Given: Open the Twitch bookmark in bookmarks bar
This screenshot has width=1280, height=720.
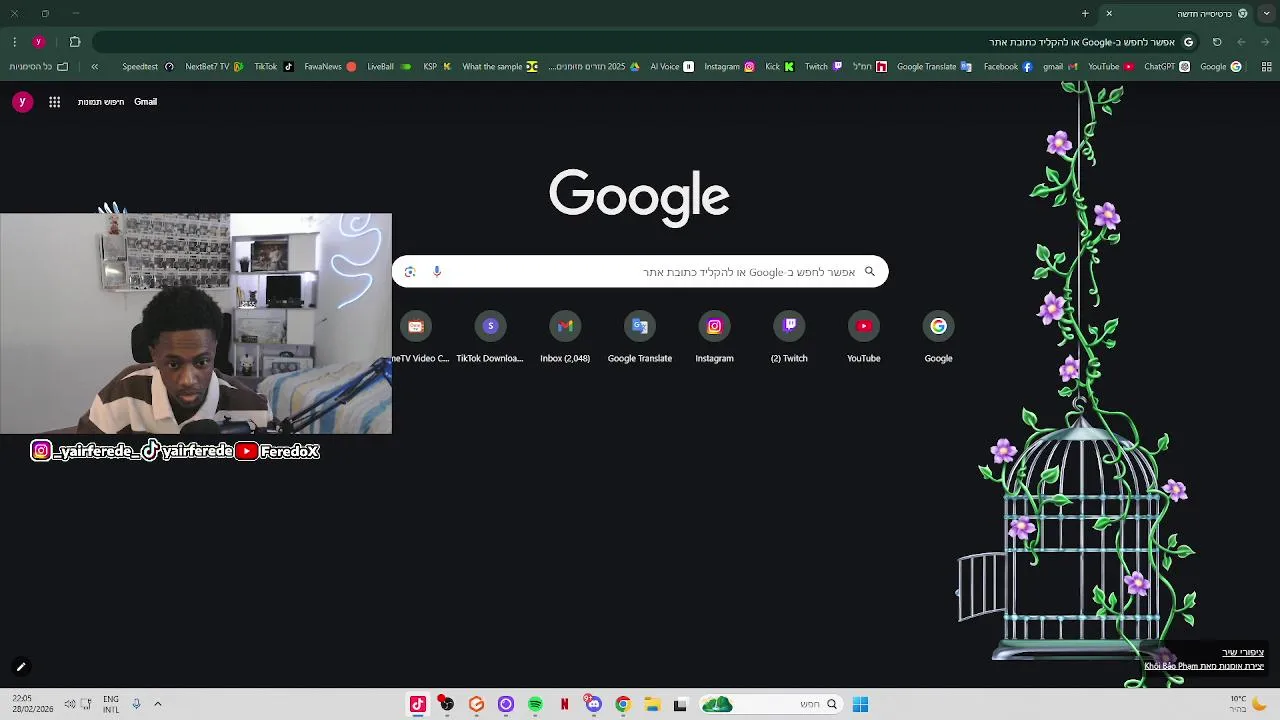Looking at the screenshot, I should pos(823,67).
